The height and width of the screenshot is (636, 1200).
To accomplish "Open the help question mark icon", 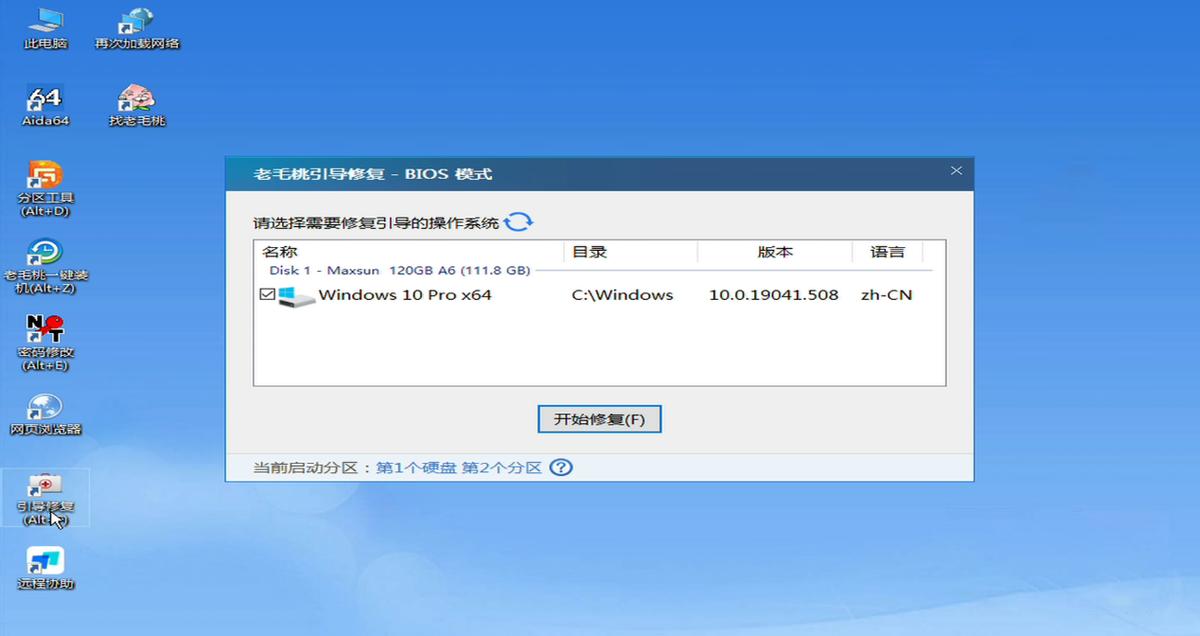I will (x=561, y=467).
